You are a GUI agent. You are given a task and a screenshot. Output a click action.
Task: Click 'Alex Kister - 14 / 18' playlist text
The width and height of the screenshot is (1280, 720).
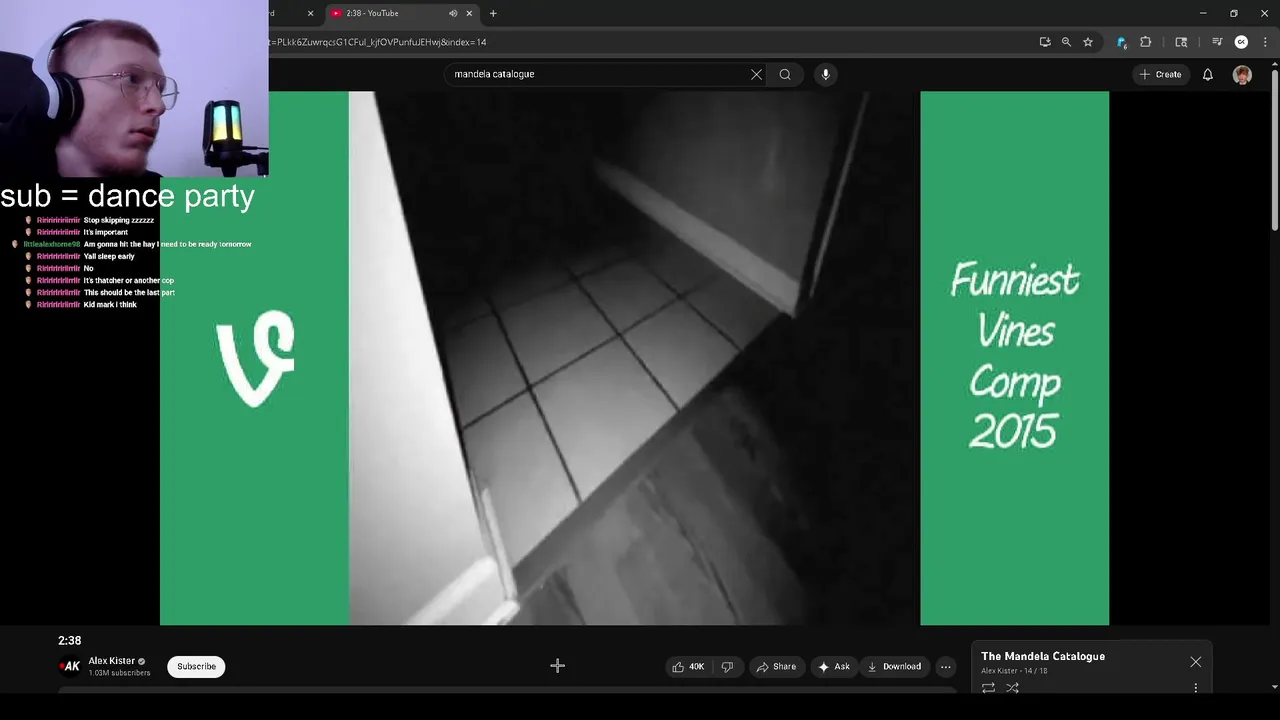click(1013, 671)
